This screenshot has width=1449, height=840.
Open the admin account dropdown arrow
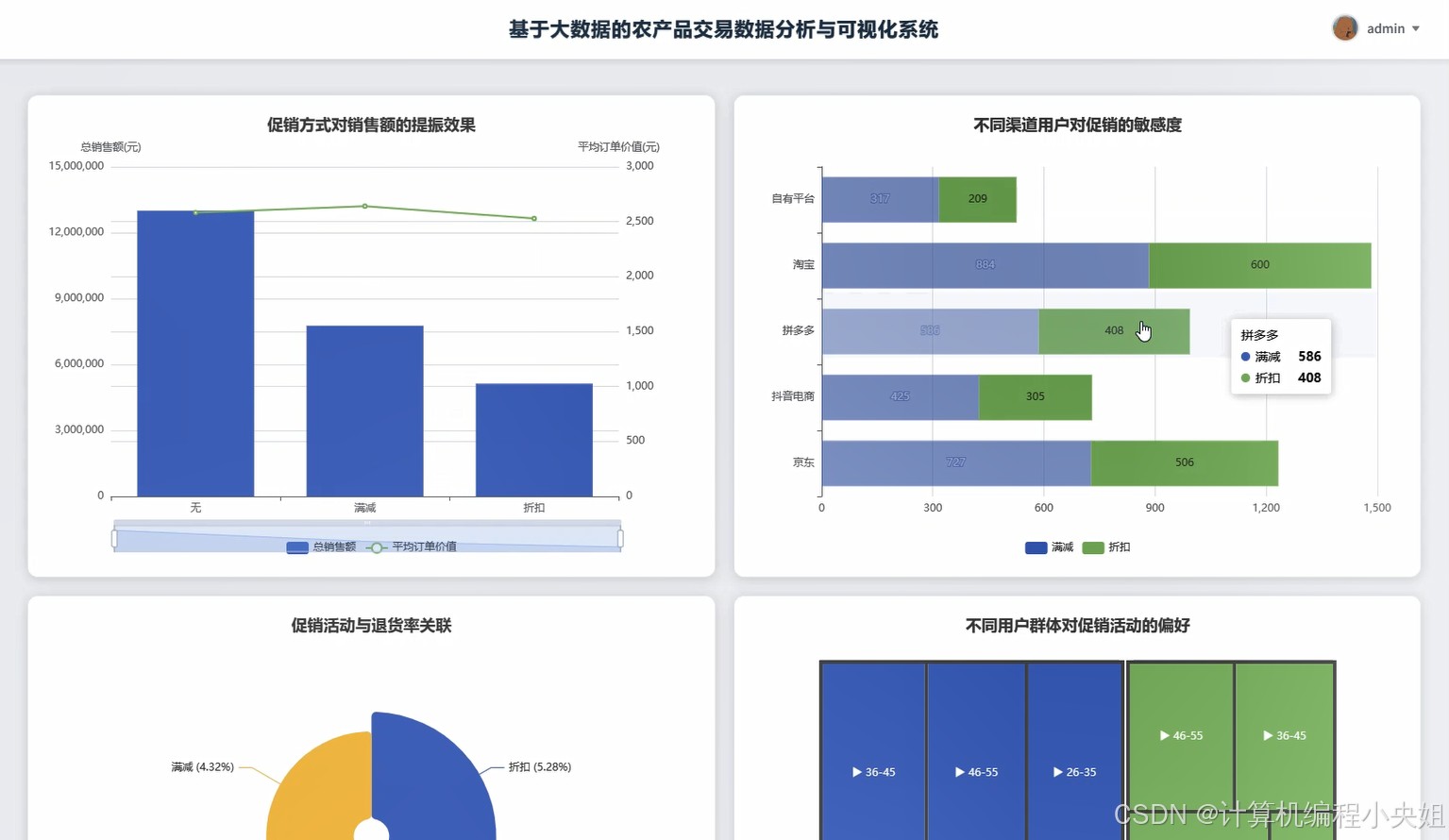[1416, 29]
